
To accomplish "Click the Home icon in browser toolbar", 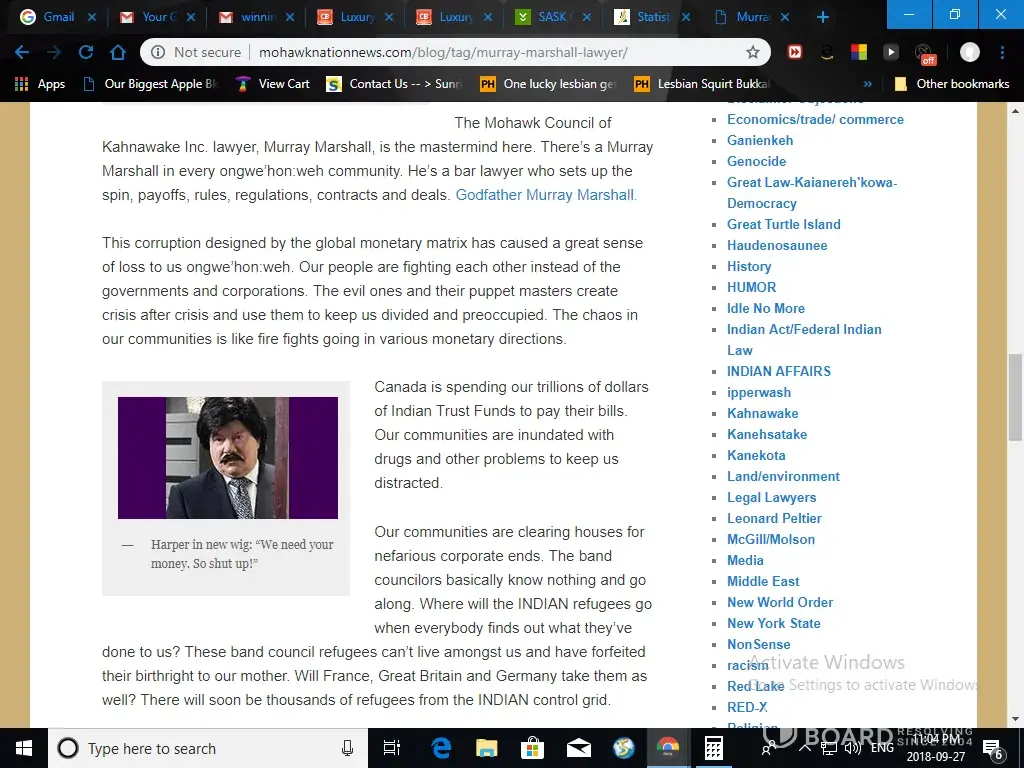I will (x=118, y=52).
